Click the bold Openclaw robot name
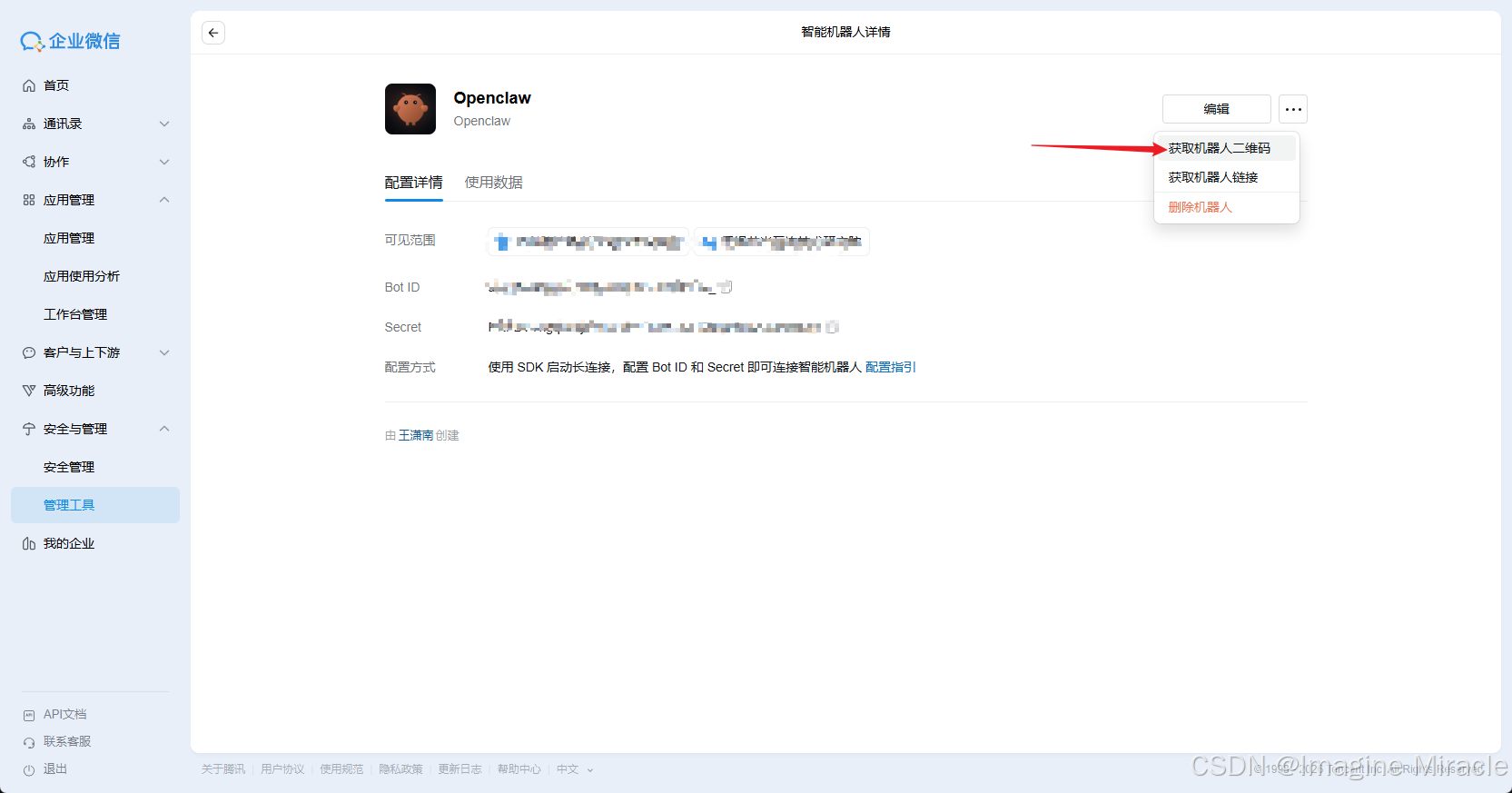 pos(492,98)
